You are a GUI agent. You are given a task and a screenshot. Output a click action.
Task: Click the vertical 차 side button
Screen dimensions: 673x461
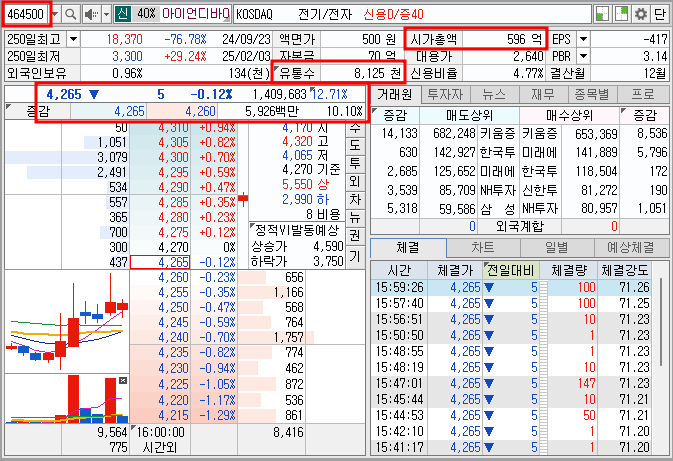point(355,200)
